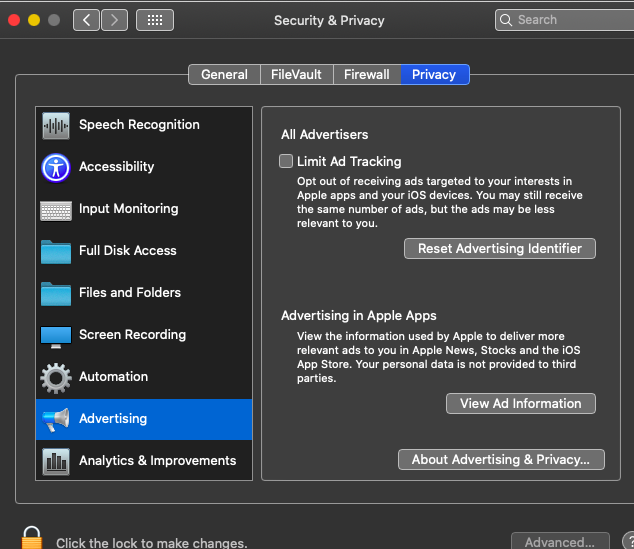
Task: Click the Input Monitoring keyboard icon
Action: tap(56, 210)
